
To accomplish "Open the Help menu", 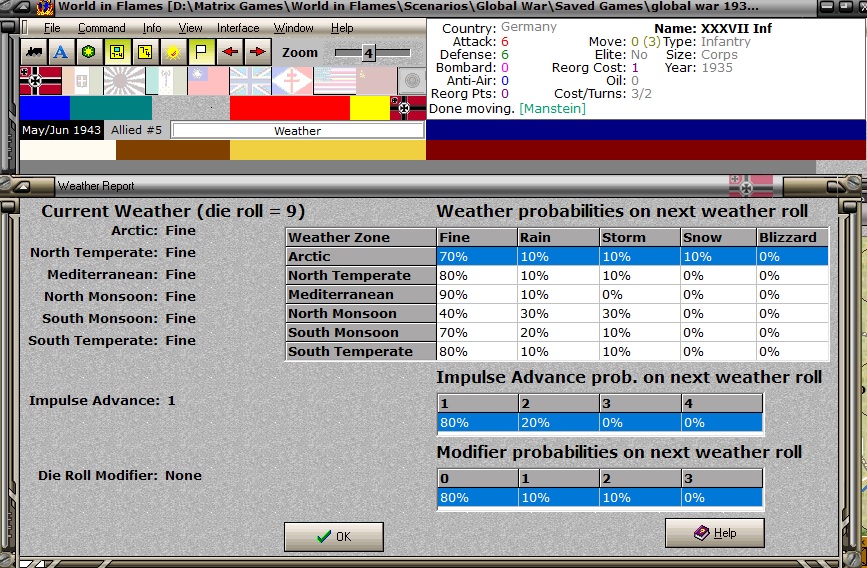I will click(342, 28).
